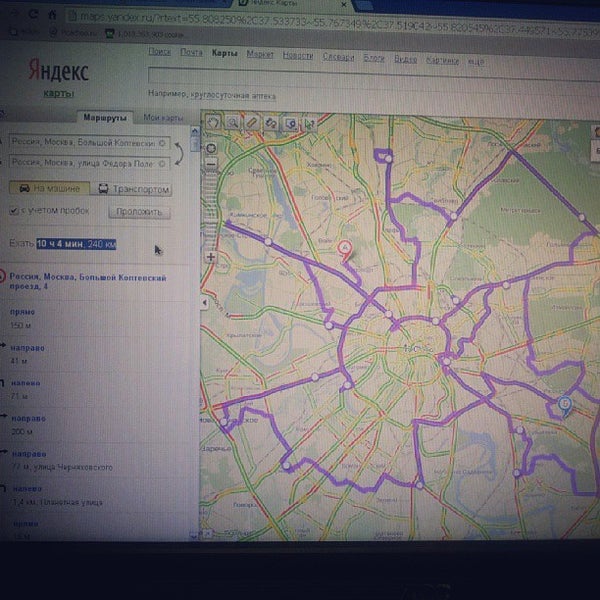Close the Яндекс Карты browser tab
Image resolution: width=600 pixels, height=600 pixels.
344,5
